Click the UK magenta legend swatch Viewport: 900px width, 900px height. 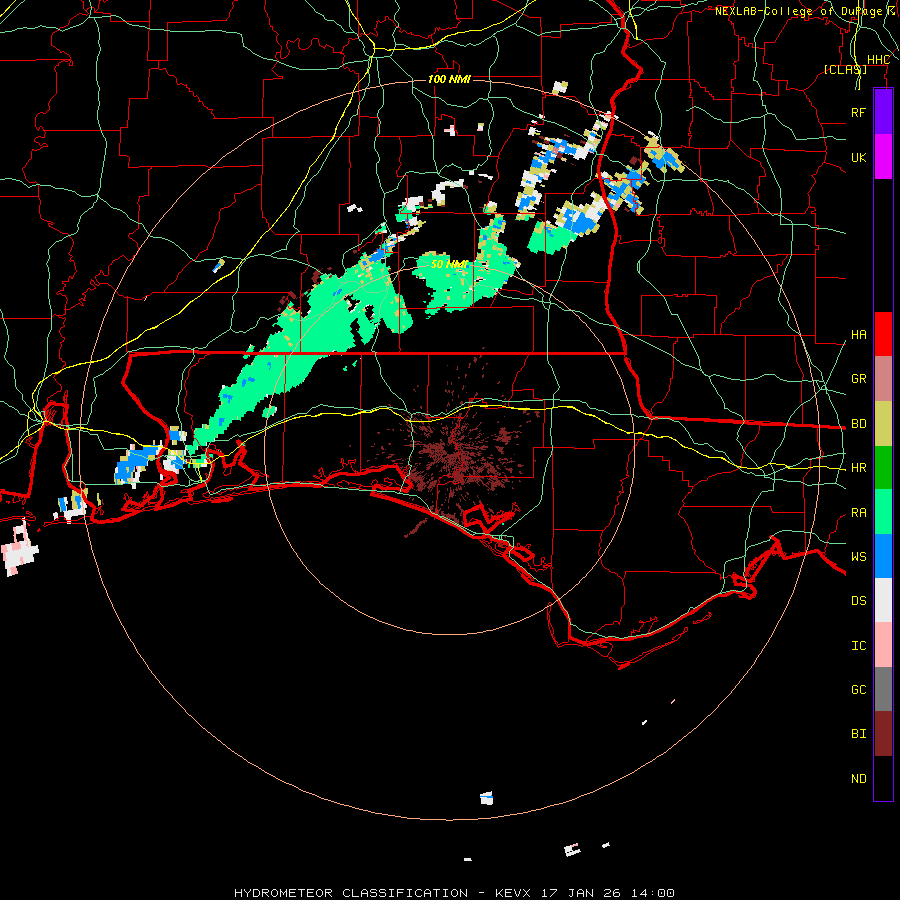pos(883,157)
